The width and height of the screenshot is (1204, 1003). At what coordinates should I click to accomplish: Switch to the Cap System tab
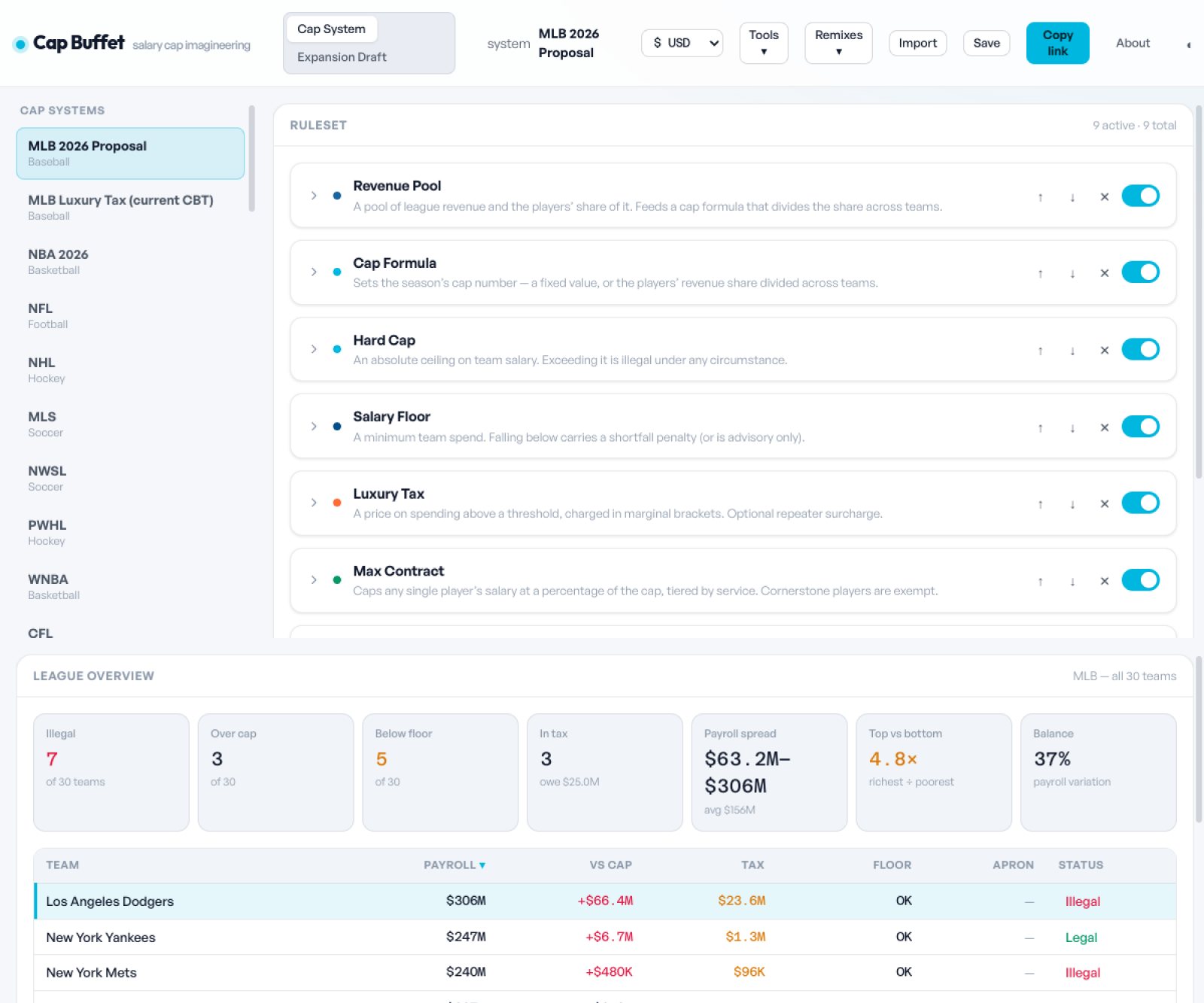332,29
